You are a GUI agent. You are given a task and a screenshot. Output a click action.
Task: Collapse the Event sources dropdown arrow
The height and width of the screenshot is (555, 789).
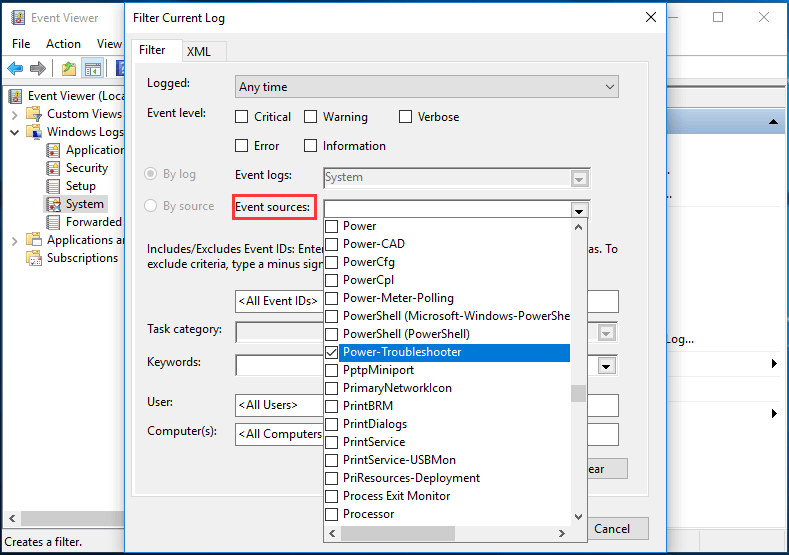click(x=579, y=210)
